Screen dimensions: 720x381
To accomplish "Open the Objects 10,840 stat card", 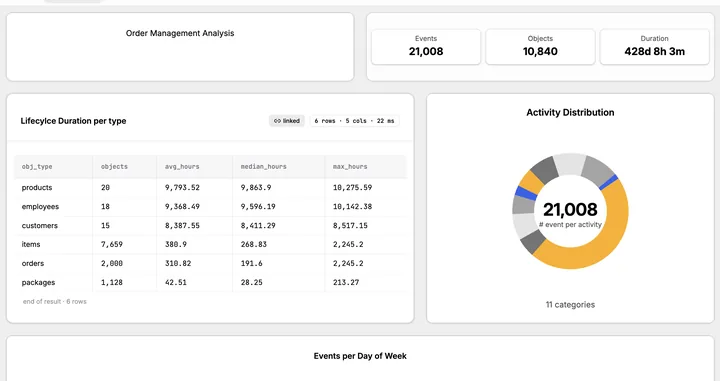I will pyautogui.click(x=540, y=47).
